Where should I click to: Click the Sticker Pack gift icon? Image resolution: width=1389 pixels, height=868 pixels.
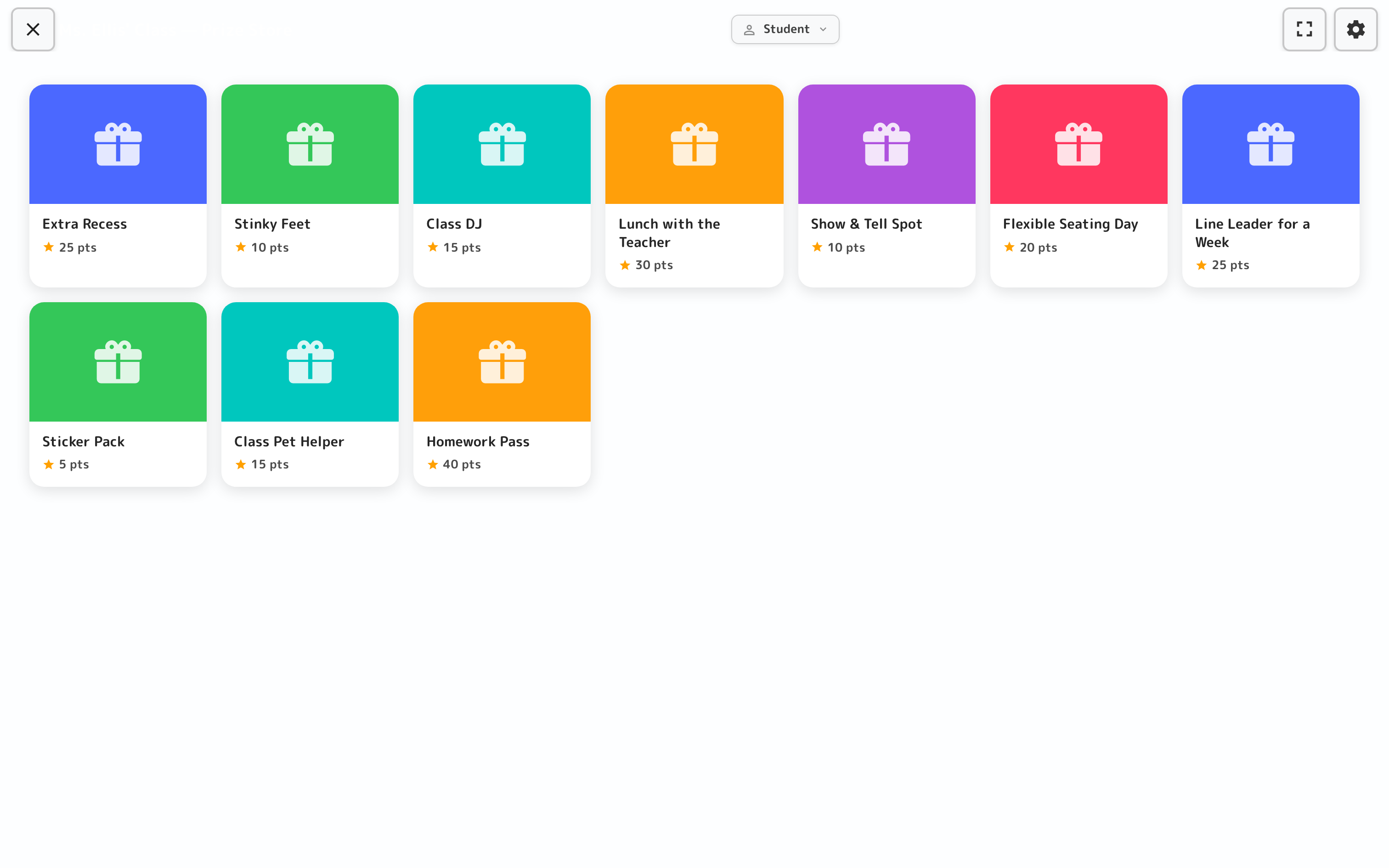tap(118, 362)
